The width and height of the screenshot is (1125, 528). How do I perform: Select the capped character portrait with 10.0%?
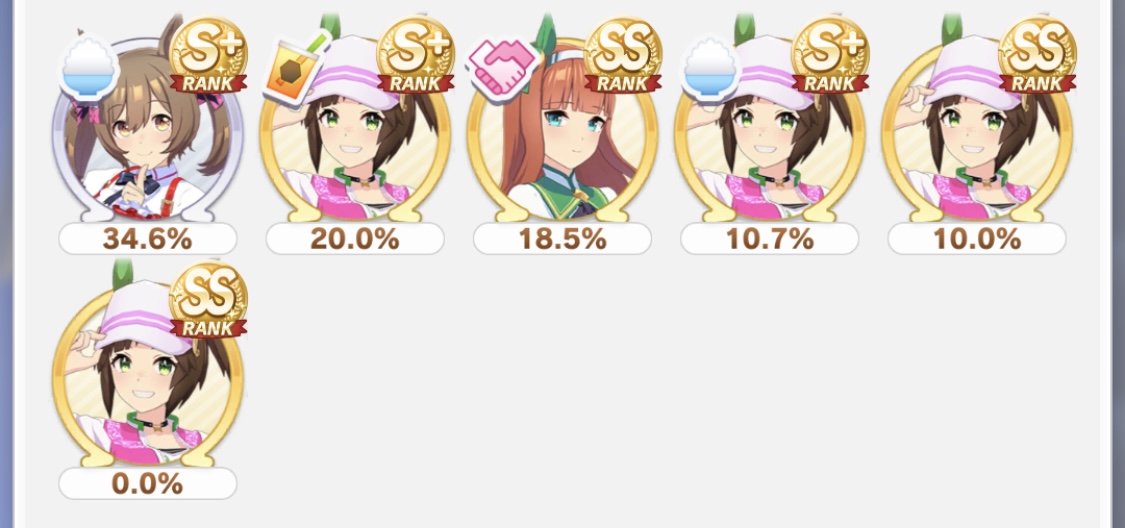click(x=976, y=129)
